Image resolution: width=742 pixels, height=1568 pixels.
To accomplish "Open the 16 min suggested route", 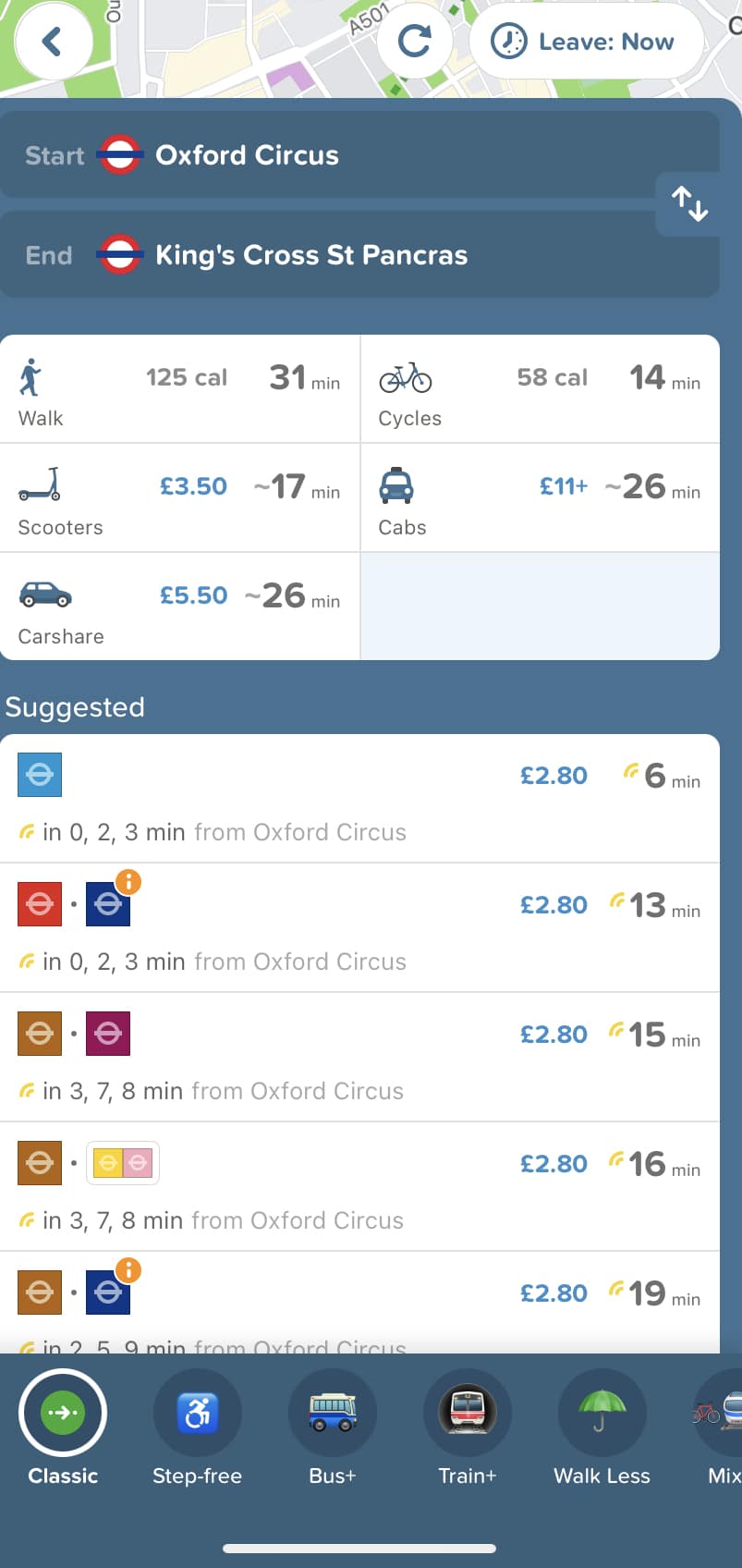I will pos(359,1187).
